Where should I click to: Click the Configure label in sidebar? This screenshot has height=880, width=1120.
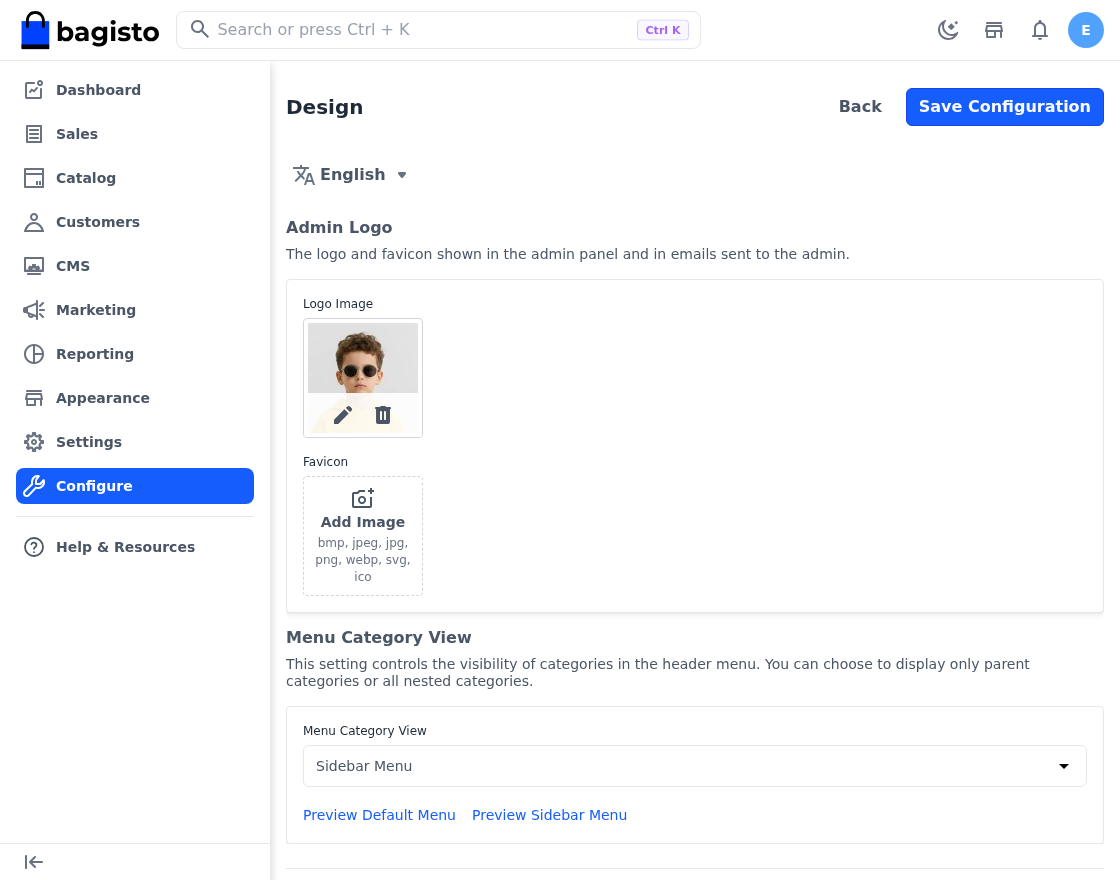pyautogui.click(x=94, y=486)
